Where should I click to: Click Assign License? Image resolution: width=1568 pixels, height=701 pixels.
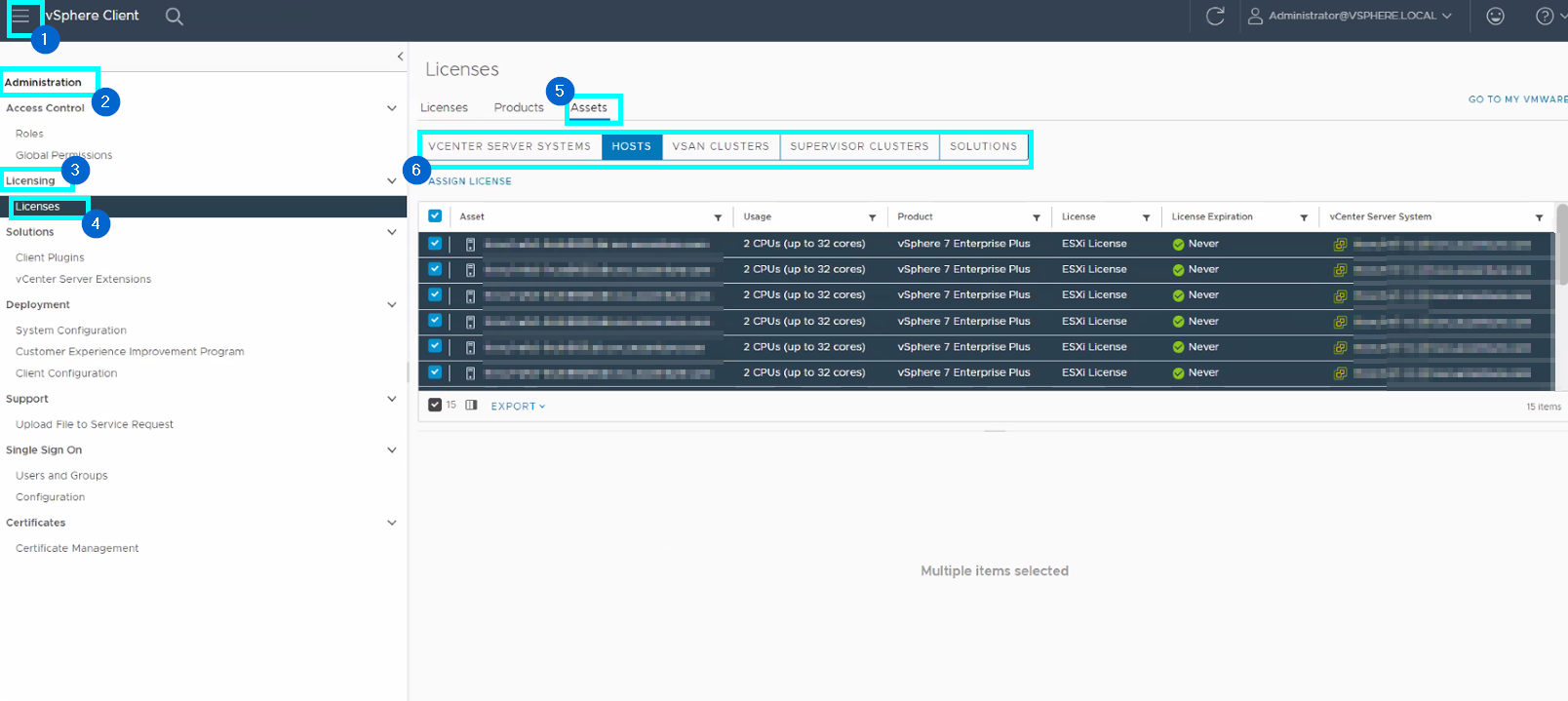point(470,181)
